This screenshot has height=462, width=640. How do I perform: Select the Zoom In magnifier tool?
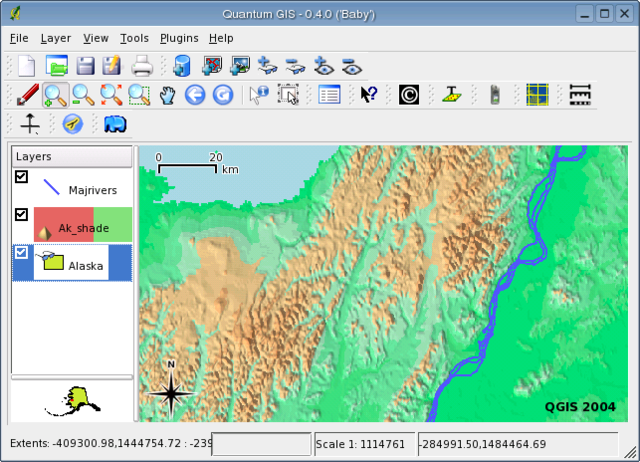pos(55,95)
